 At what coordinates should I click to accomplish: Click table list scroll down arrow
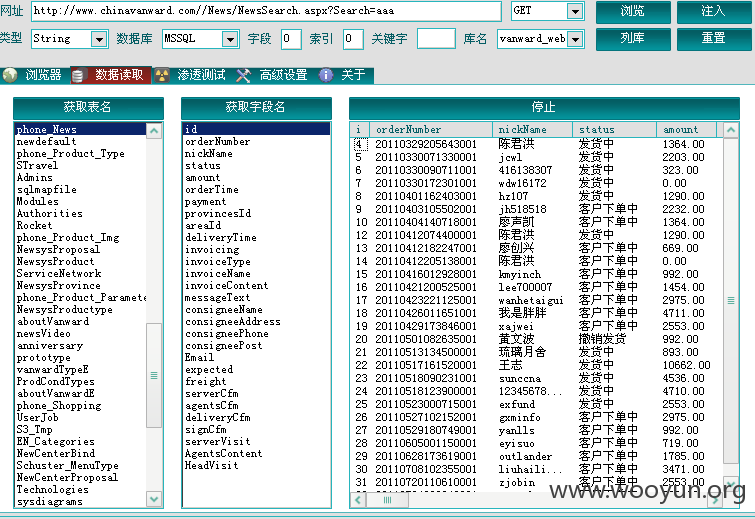coord(154,499)
